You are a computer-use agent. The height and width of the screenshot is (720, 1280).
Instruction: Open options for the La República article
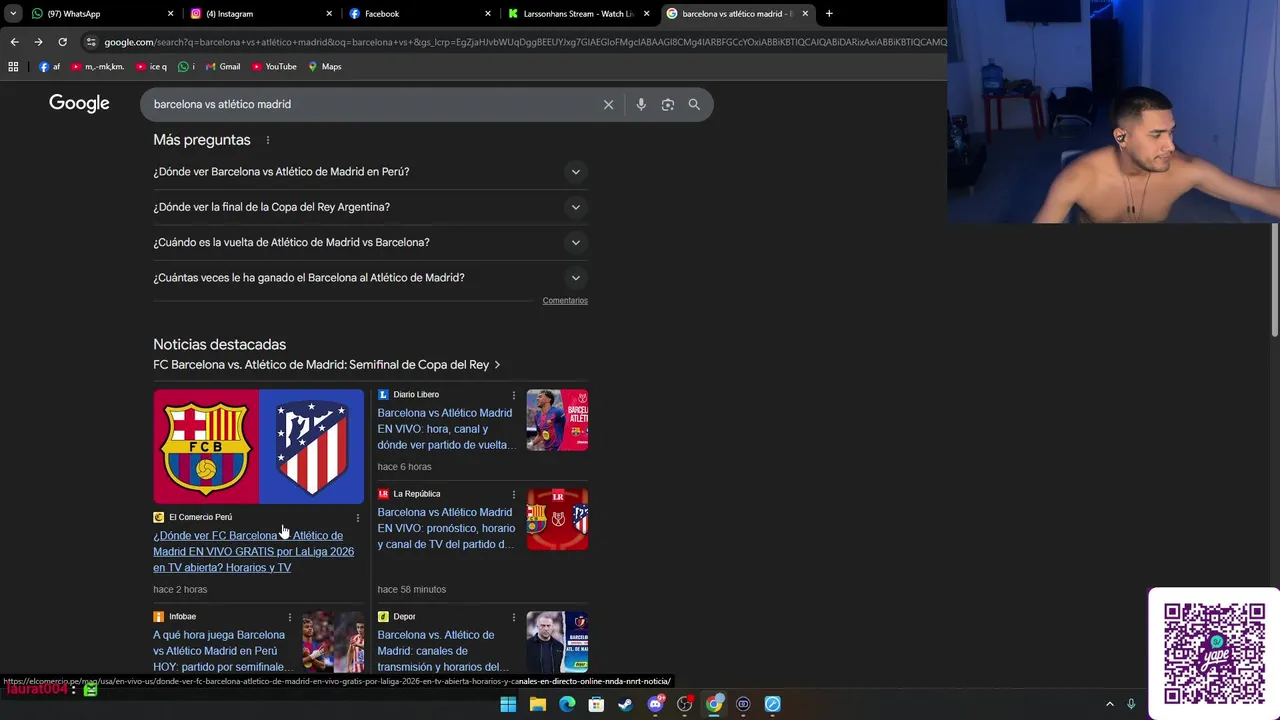point(514,494)
